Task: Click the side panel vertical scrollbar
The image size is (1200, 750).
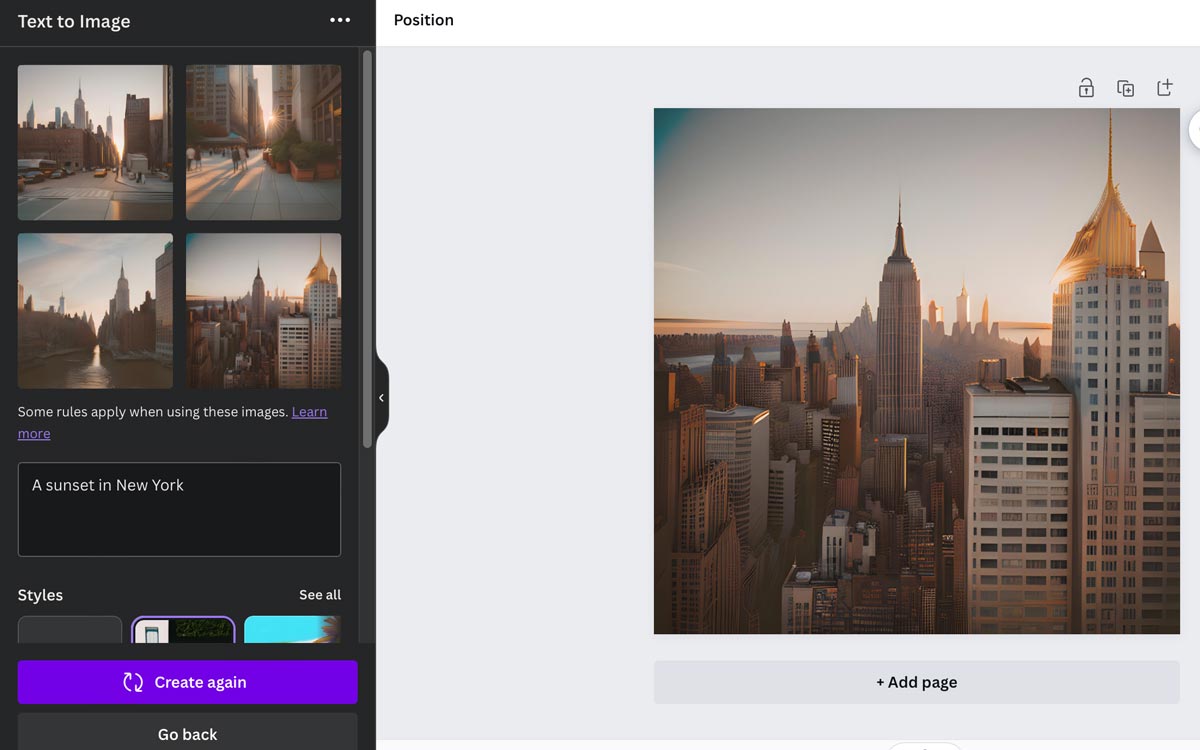Action: (367, 250)
